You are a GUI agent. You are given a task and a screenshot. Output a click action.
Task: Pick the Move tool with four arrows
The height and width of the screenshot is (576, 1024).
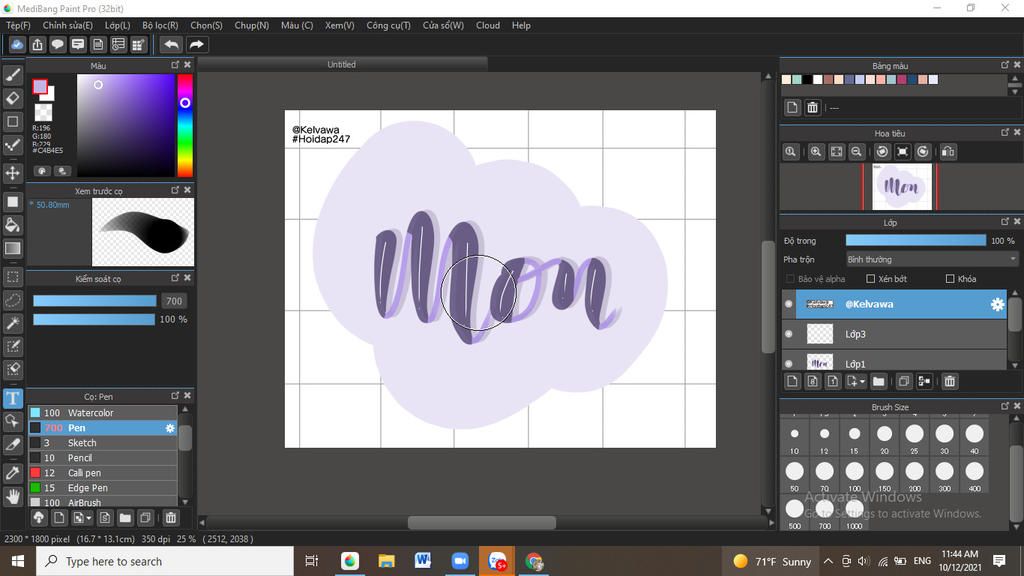tap(12, 173)
